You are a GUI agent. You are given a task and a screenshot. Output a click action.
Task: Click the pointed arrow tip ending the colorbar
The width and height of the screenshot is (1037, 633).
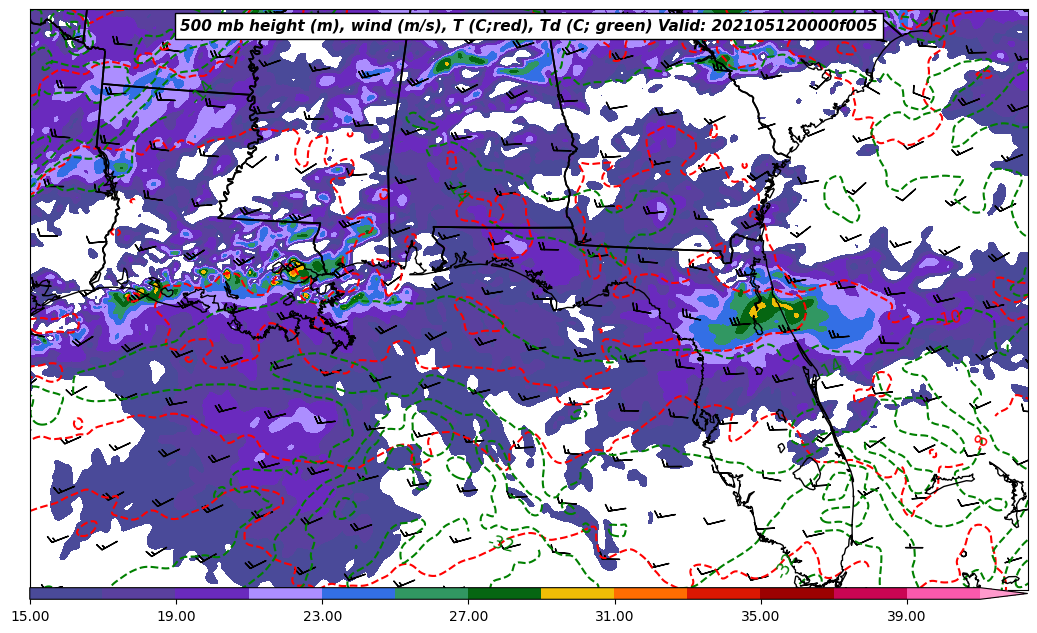pyautogui.click(x=1020, y=593)
